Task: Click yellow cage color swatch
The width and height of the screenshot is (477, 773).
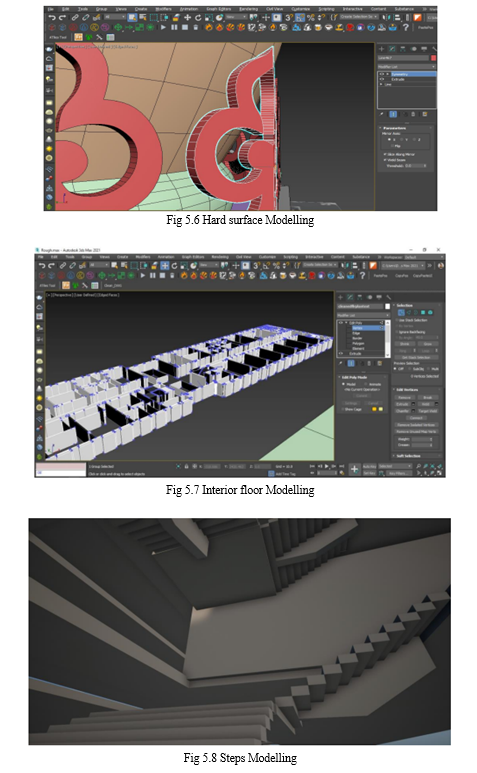Action: [374, 409]
